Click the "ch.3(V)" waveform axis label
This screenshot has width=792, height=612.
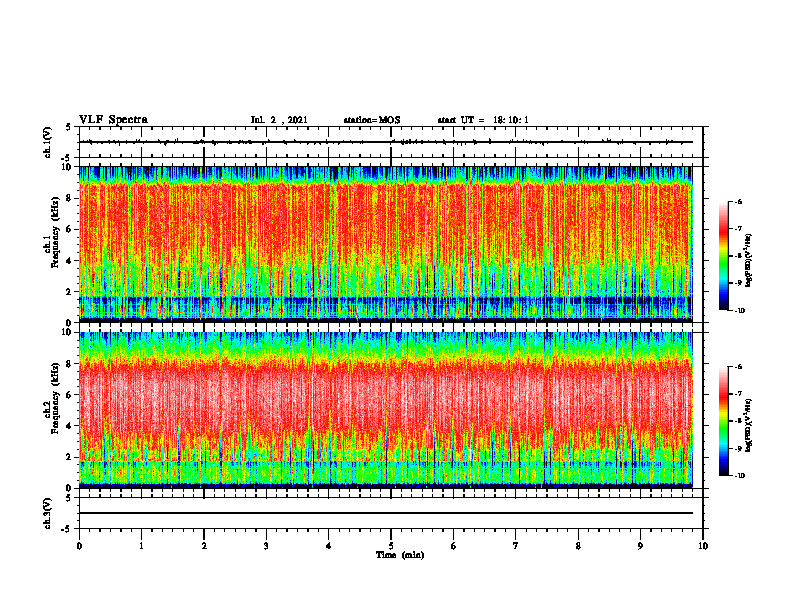tap(48, 513)
